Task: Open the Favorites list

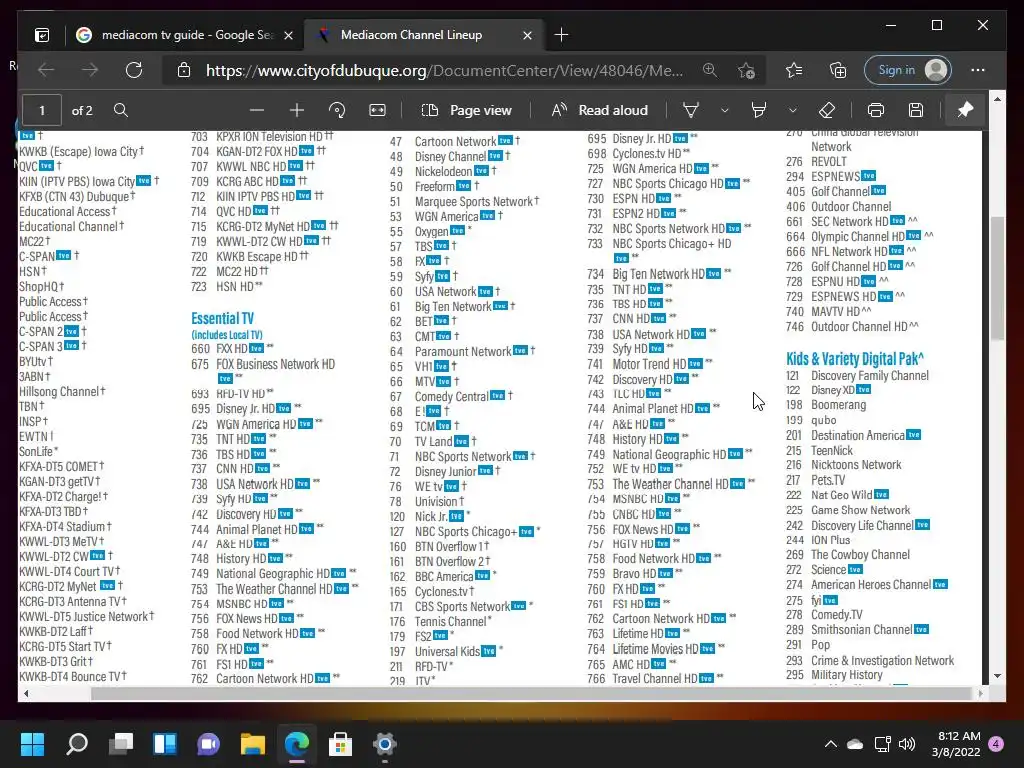Action: coord(794,70)
